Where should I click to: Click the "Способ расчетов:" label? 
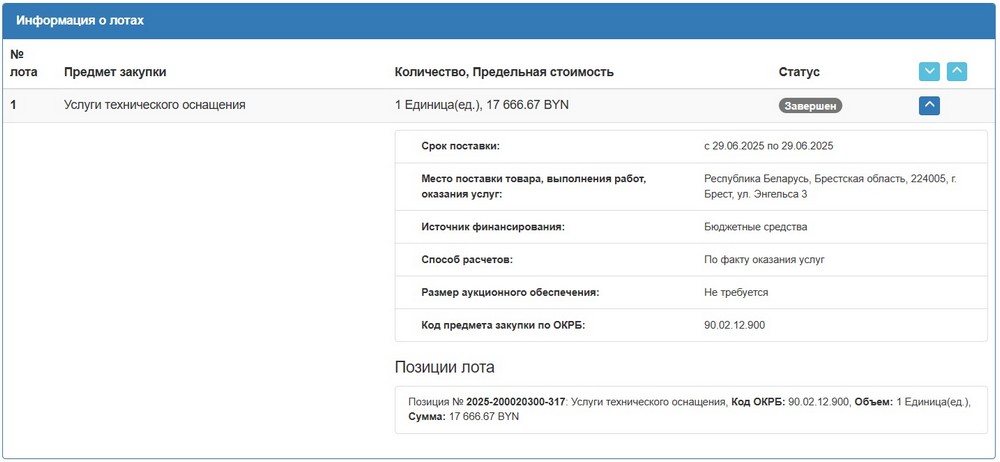[467, 260]
